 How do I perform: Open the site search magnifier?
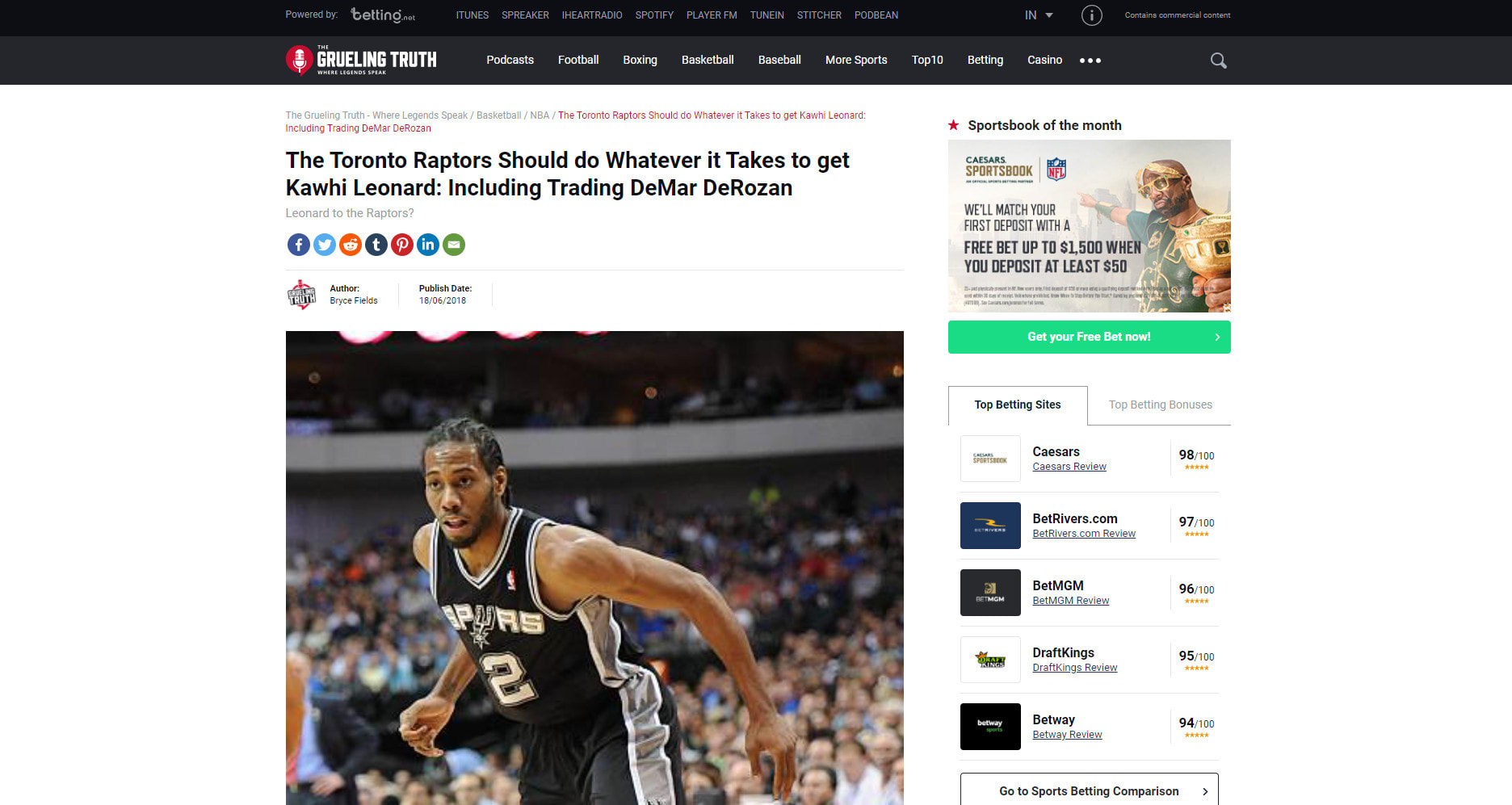click(x=1218, y=60)
